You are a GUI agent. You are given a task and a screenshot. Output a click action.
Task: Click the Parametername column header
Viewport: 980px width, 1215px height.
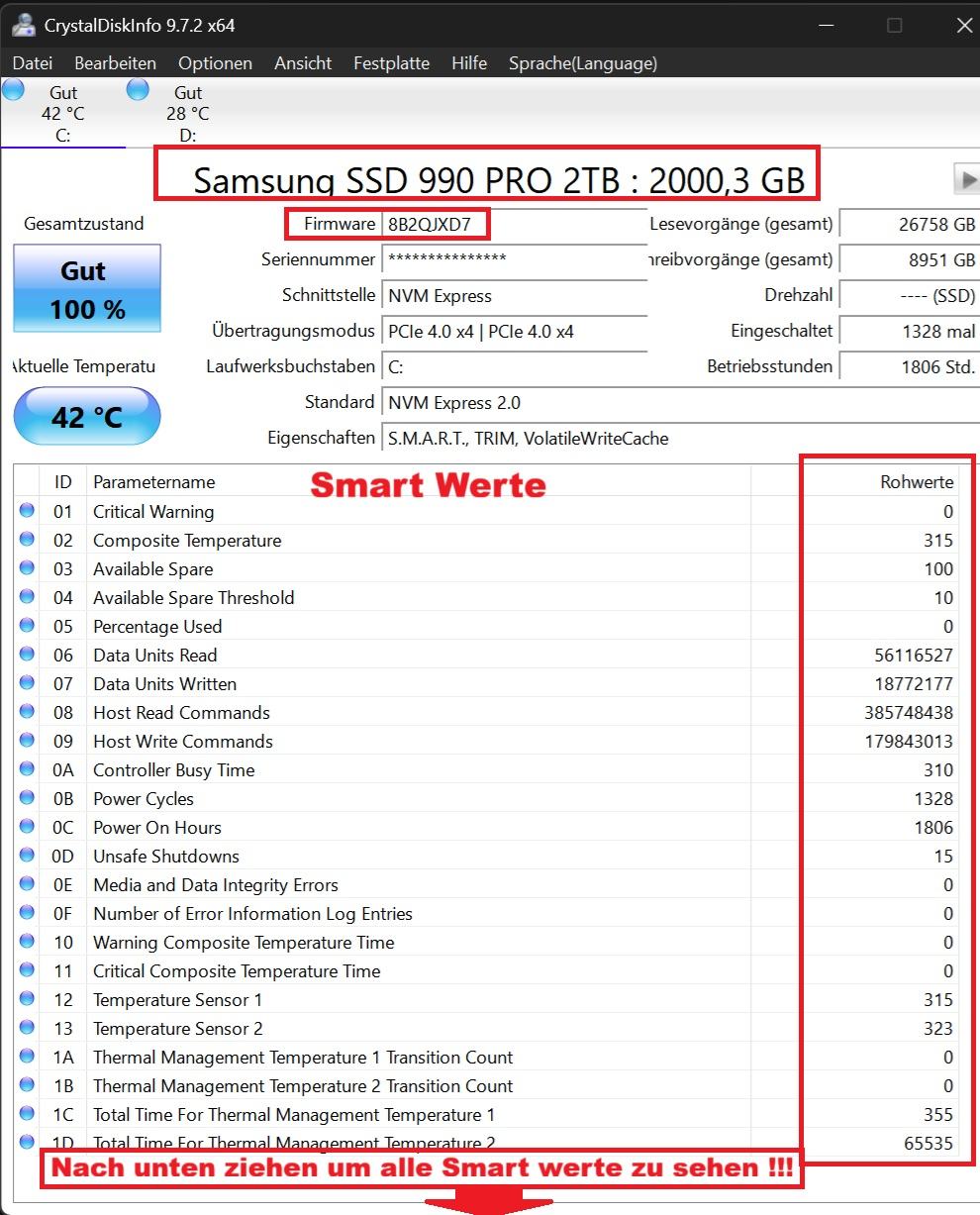point(419,482)
